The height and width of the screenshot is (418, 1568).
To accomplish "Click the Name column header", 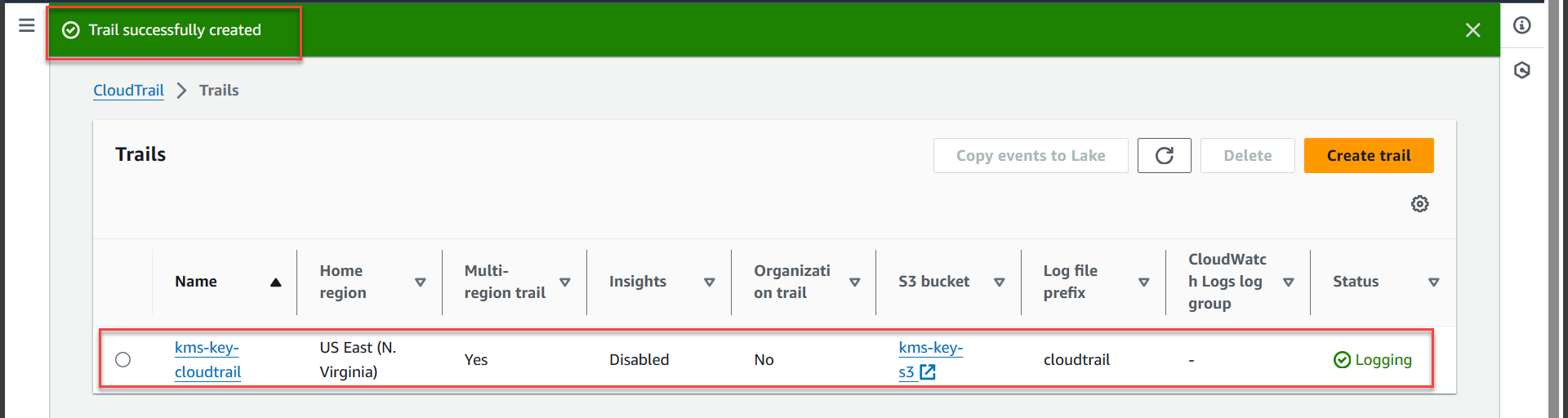I will (x=196, y=282).
